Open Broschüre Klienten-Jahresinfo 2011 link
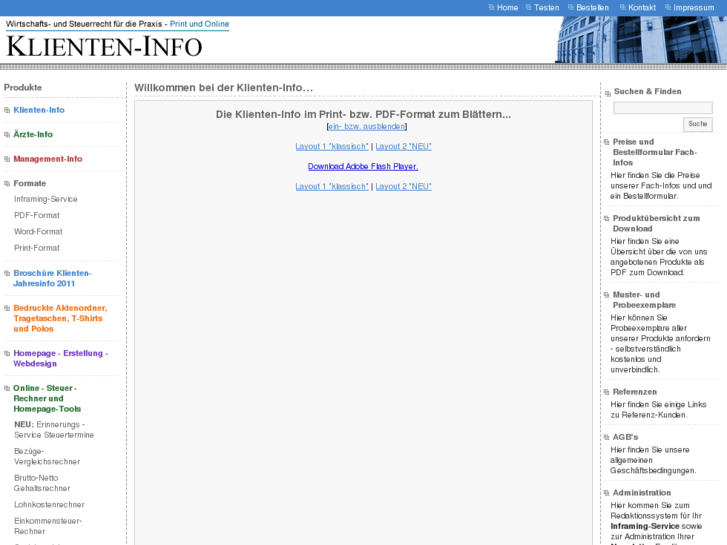This screenshot has height=545, width=727. point(52,278)
